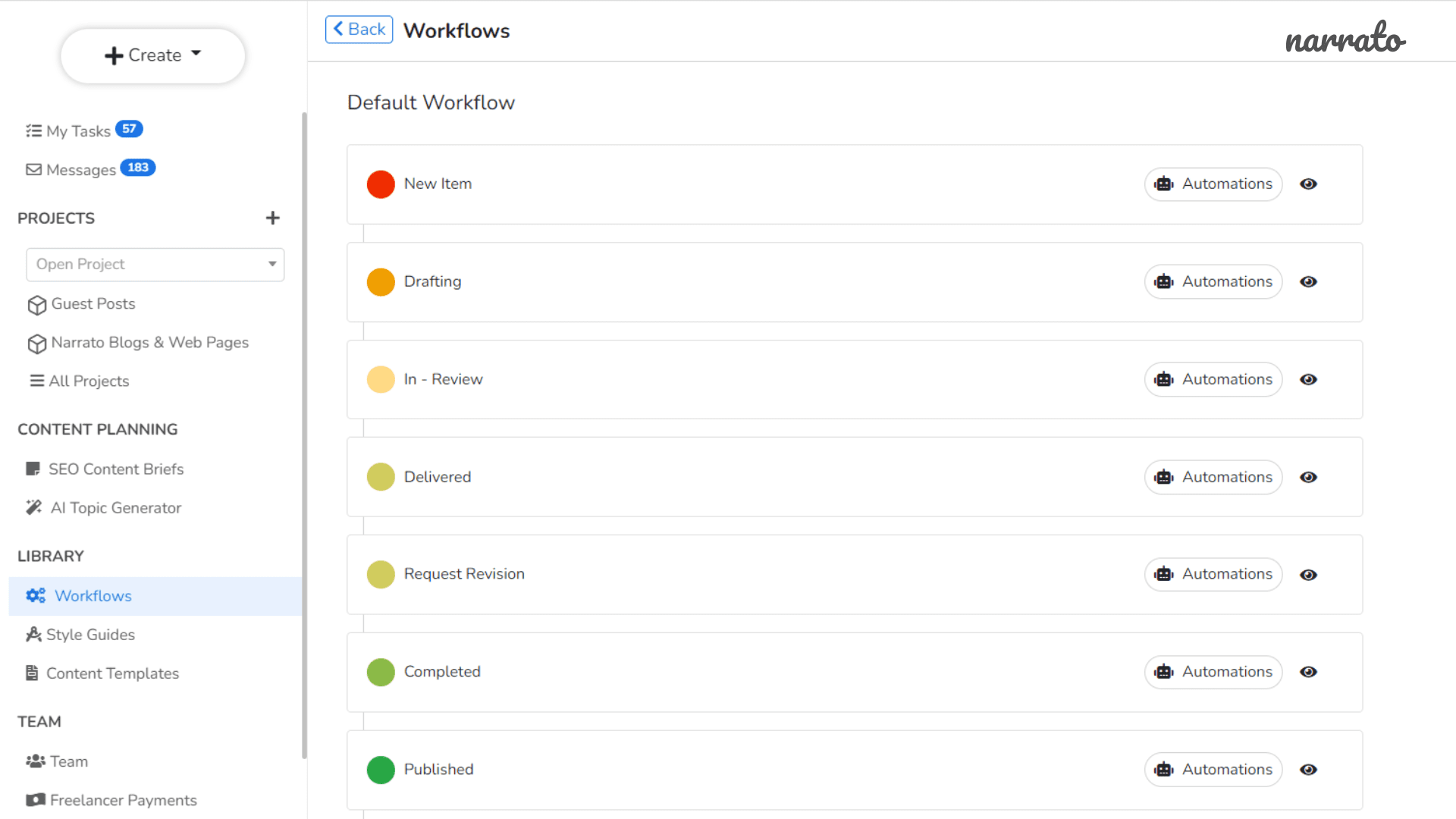This screenshot has width=1456, height=819.
Task: Select My Tasks in sidebar
Action: tap(85, 129)
